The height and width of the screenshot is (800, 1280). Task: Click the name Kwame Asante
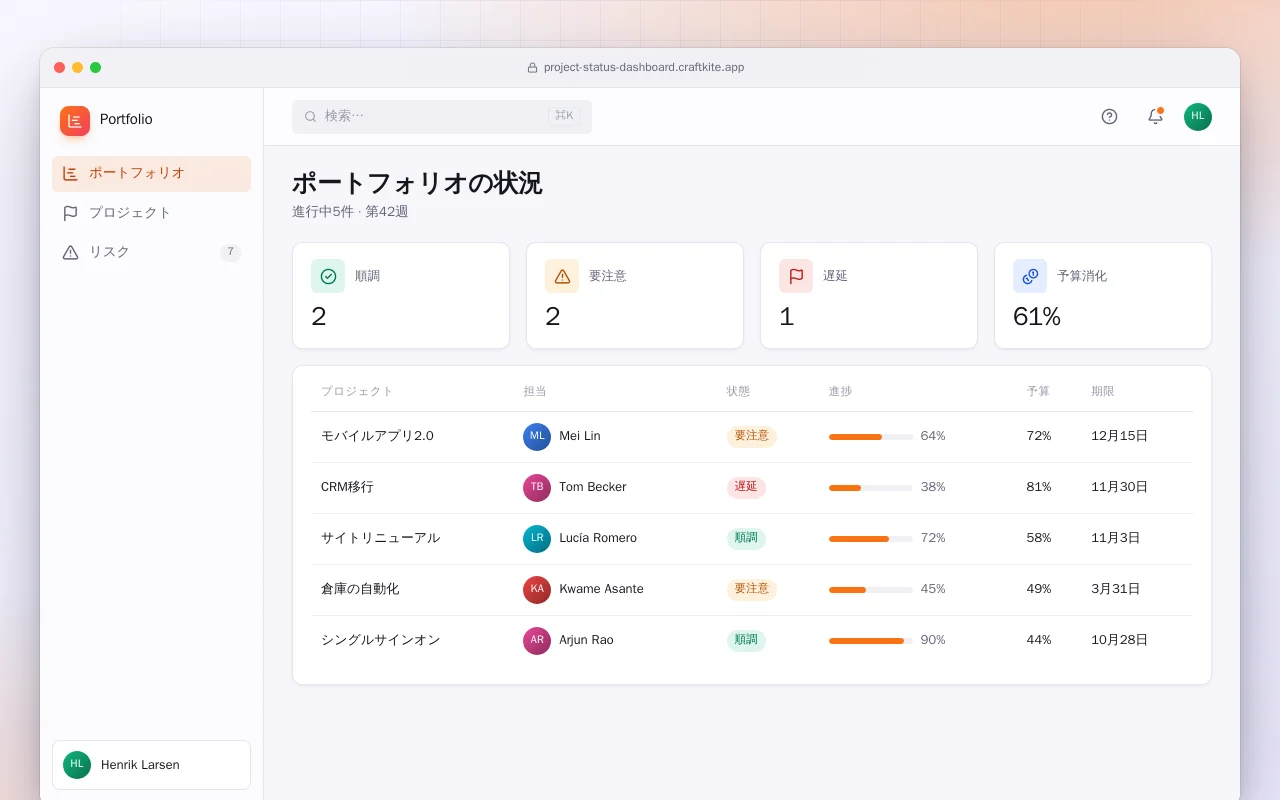click(601, 589)
